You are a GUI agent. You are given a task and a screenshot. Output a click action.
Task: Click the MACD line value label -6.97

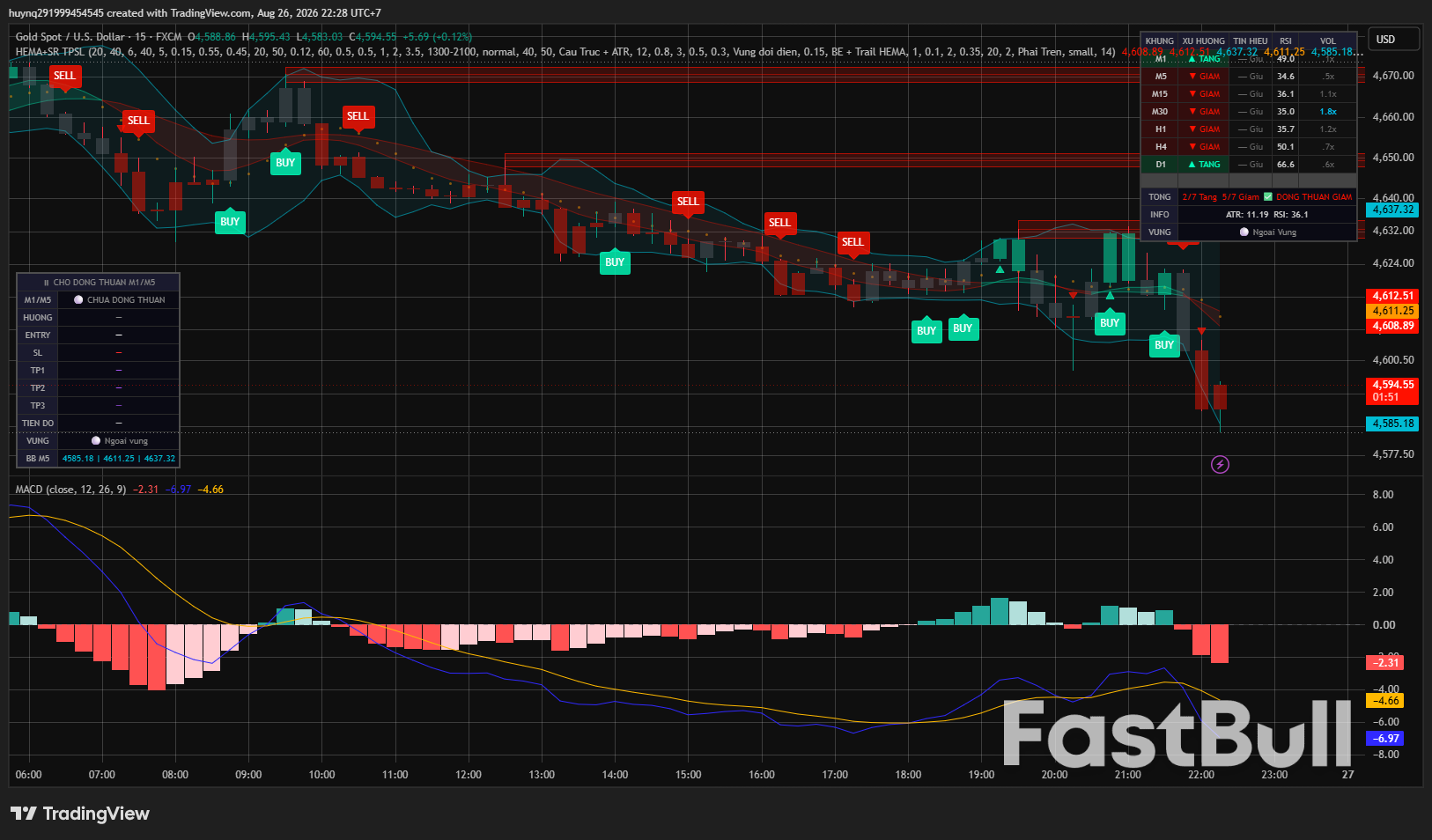click(1384, 739)
